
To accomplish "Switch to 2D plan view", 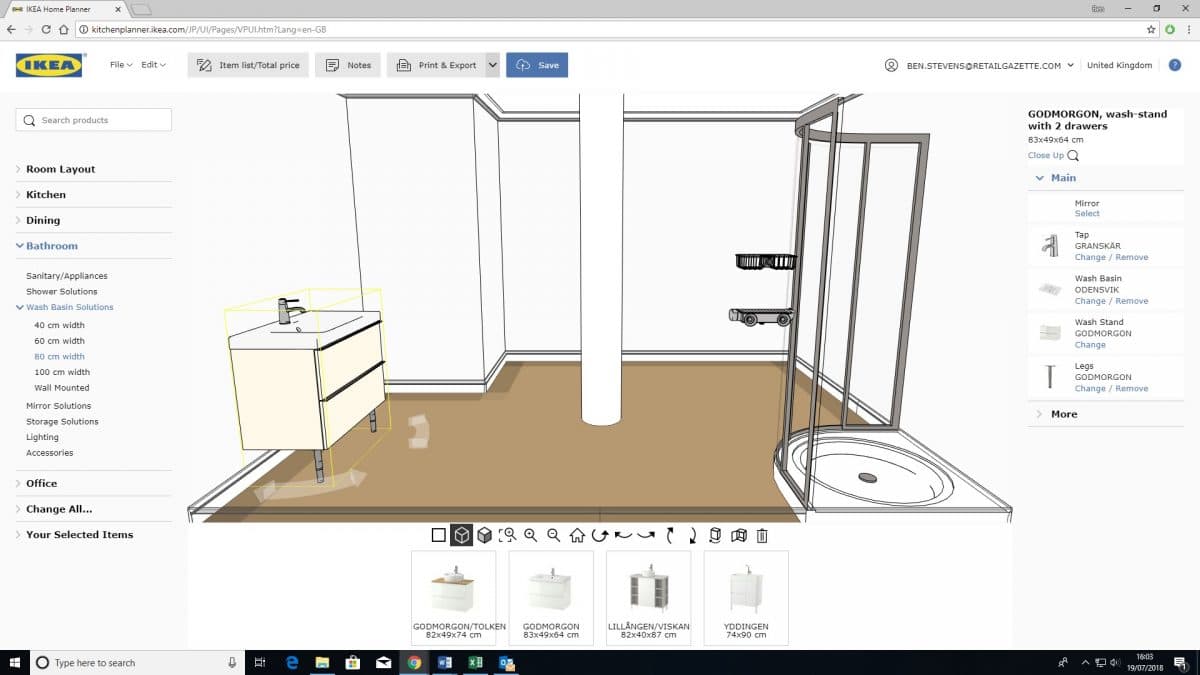I will pyautogui.click(x=437, y=535).
